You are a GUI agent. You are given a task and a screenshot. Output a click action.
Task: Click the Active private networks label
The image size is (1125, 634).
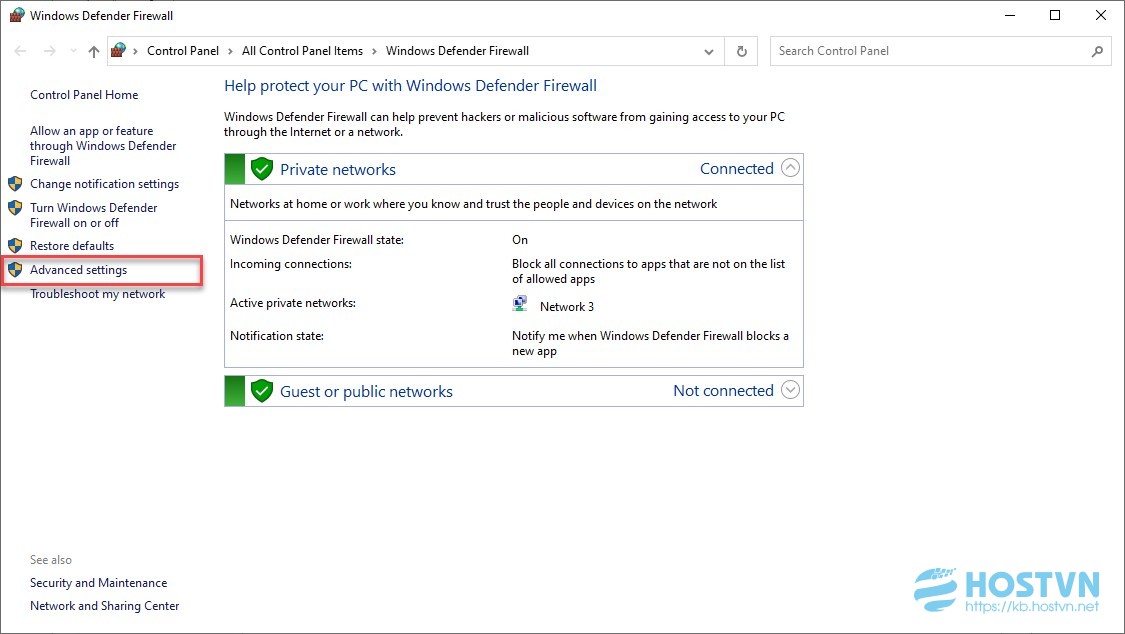293,303
